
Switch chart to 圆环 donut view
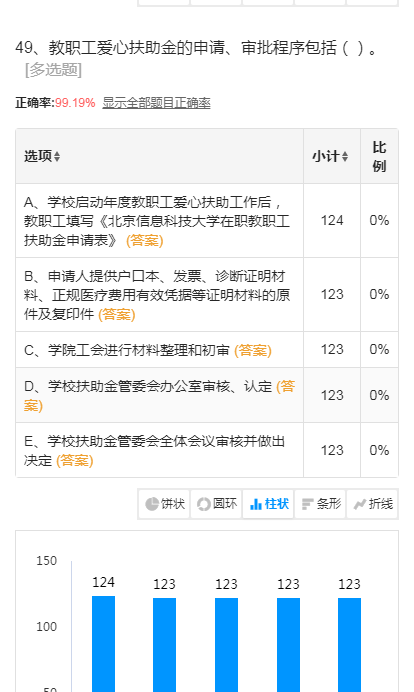pyautogui.click(x=216, y=504)
